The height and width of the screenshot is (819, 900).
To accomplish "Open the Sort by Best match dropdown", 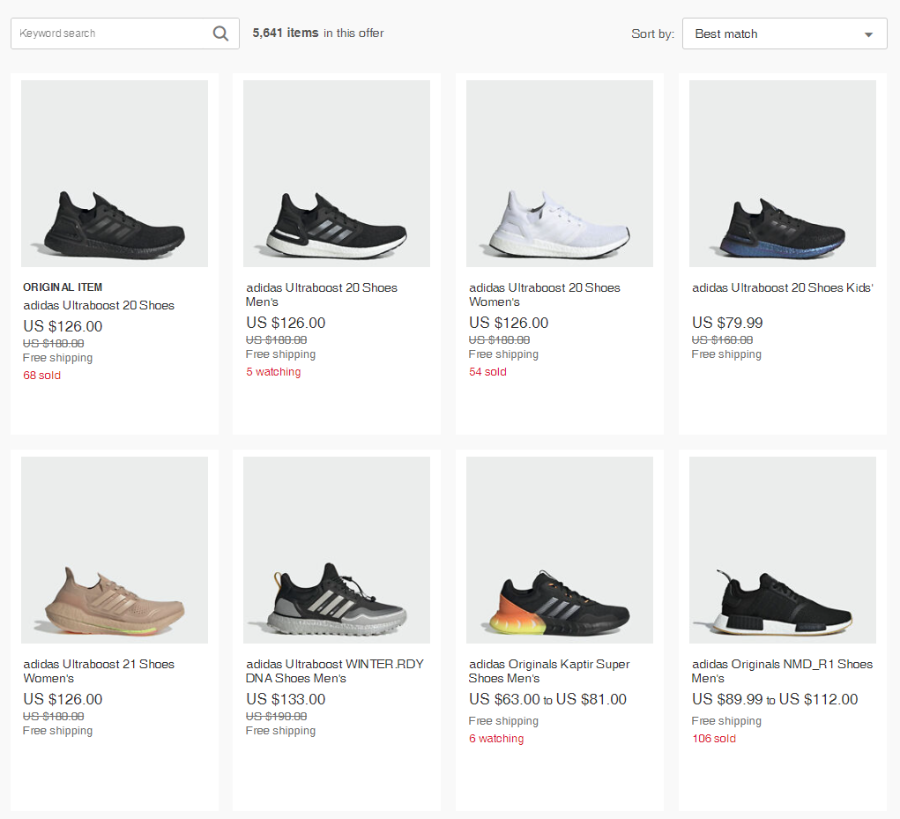I will (x=784, y=33).
